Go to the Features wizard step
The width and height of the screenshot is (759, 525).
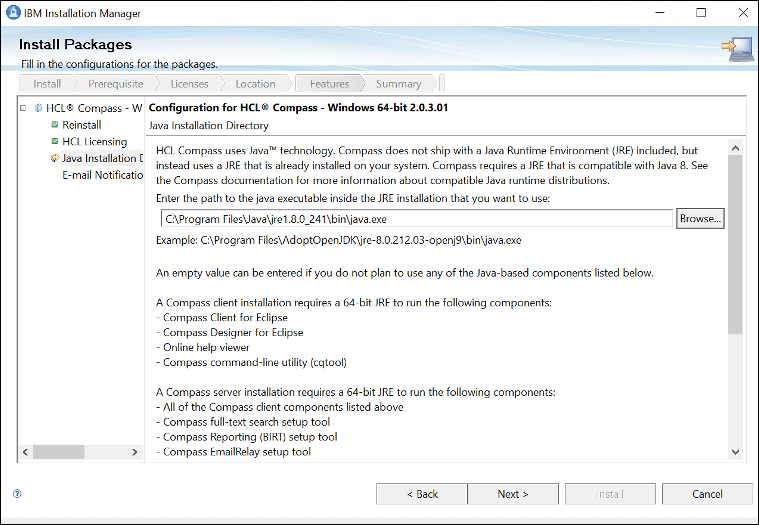(x=329, y=84)
